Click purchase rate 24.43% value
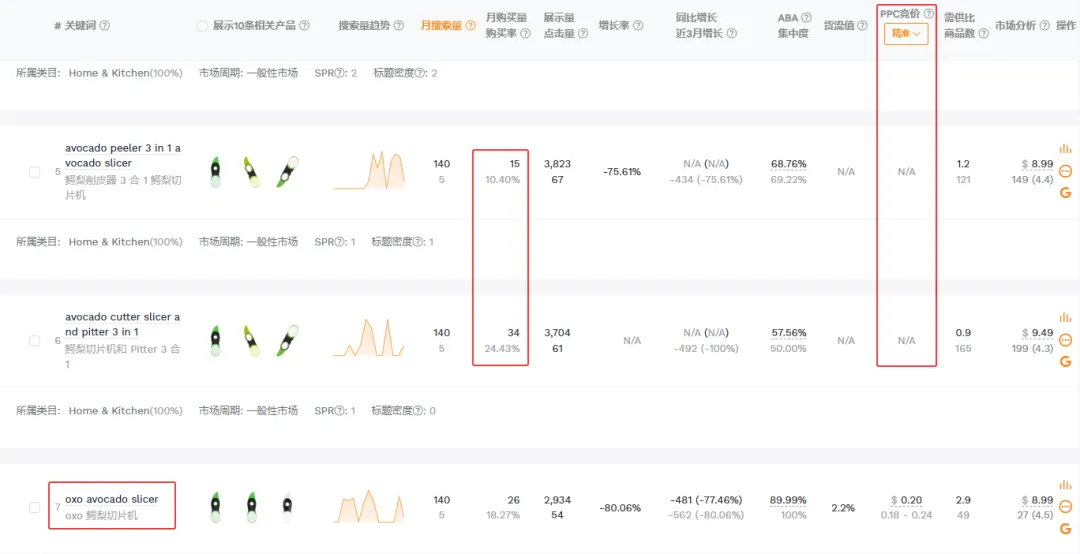Viewport: 1080px width, 554px height. 502,349
